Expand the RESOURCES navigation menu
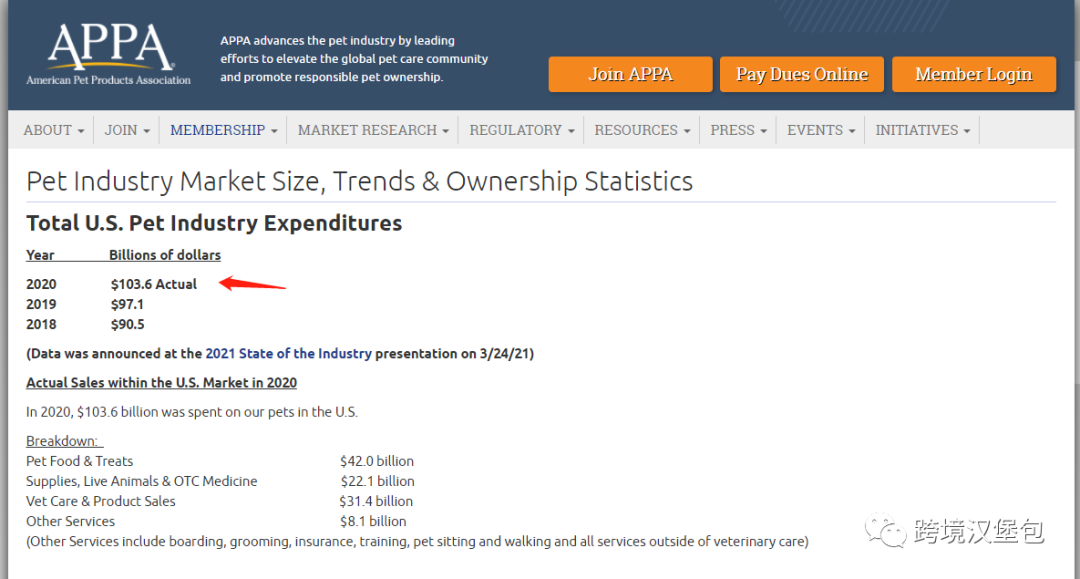This screenshot has width=1080, height=579. pos(642,130)
